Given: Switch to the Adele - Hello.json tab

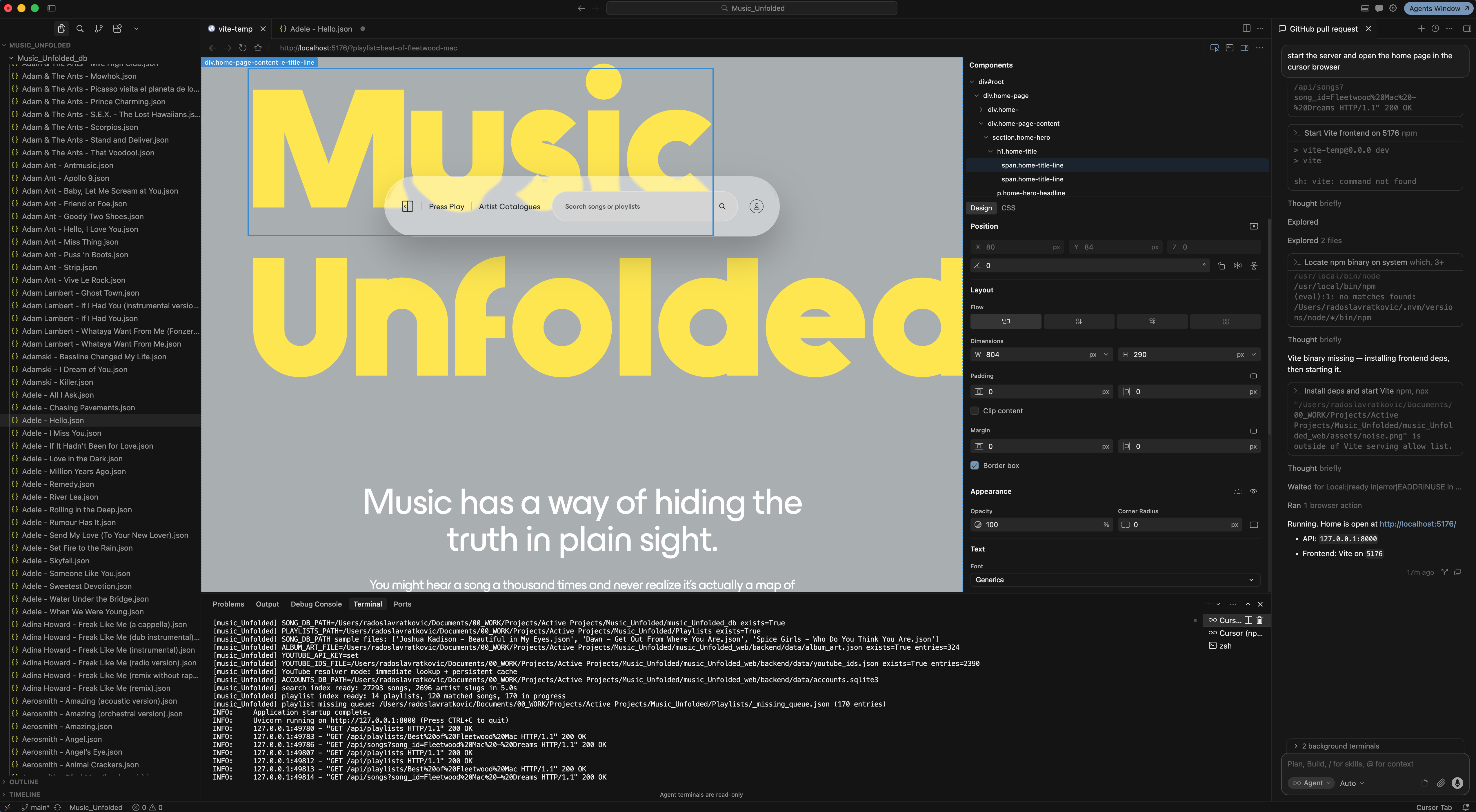Looking at the screenshot, I should tap(321, 29).
